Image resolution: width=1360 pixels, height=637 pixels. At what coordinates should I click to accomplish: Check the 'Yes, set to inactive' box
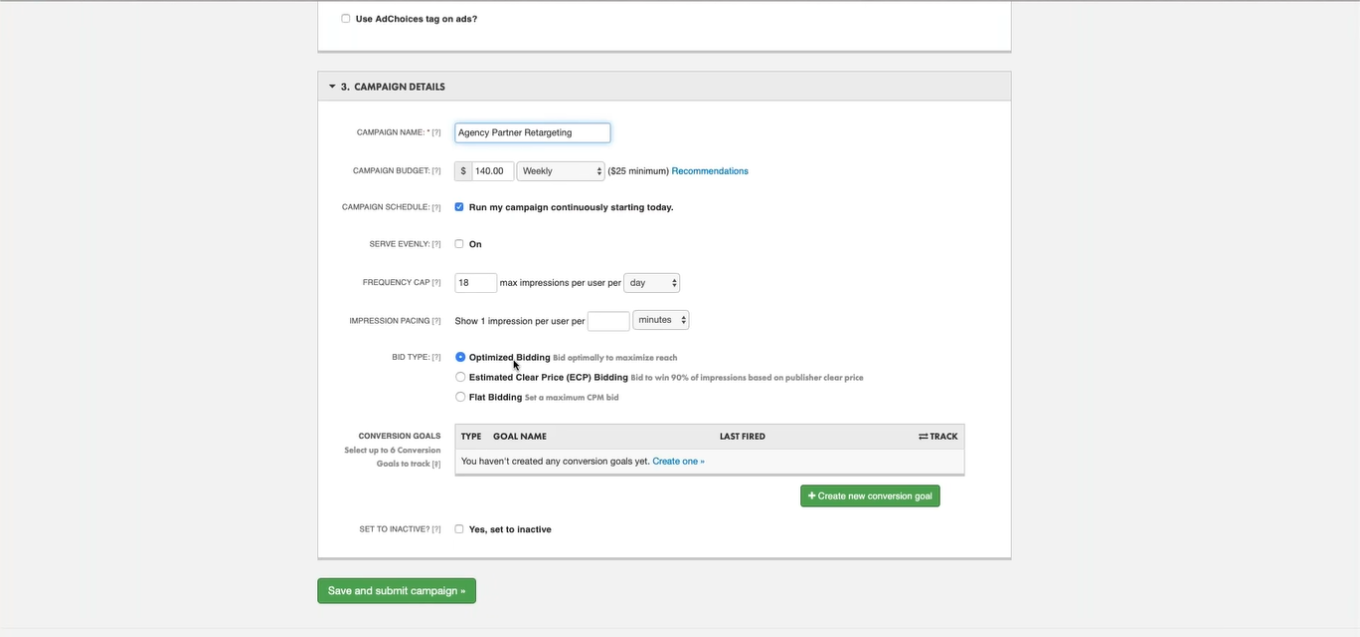click(x=459, y=529)
